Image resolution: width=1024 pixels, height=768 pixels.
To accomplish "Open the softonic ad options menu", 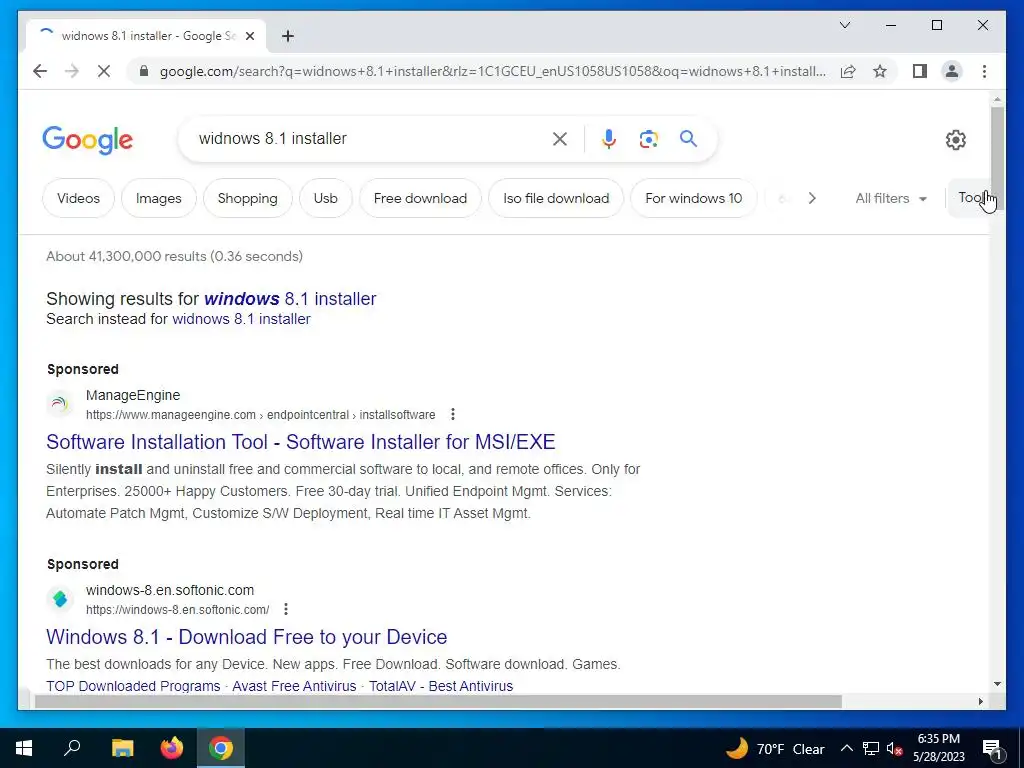I will coord(285,609).
